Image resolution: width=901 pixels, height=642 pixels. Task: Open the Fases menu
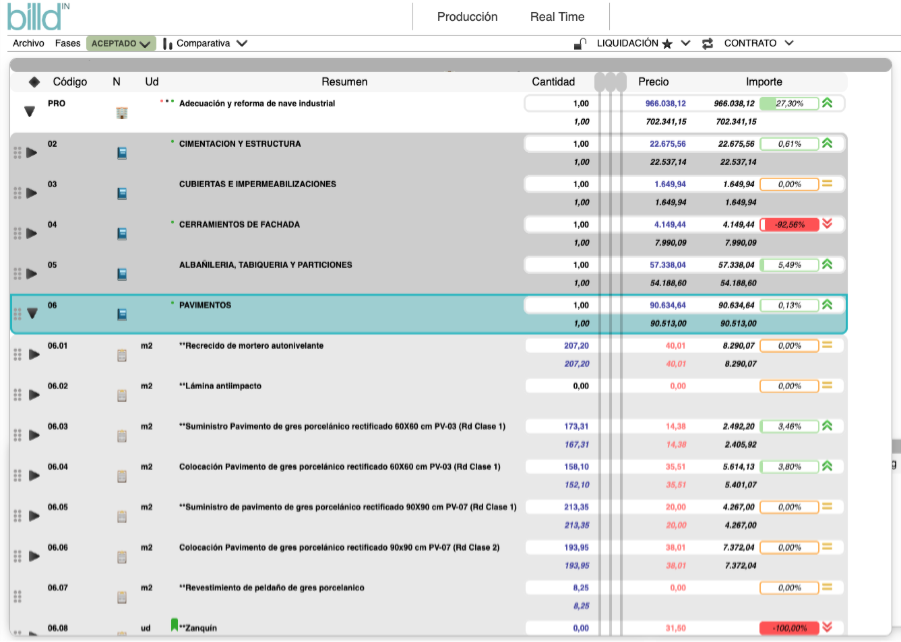point(68,44)
